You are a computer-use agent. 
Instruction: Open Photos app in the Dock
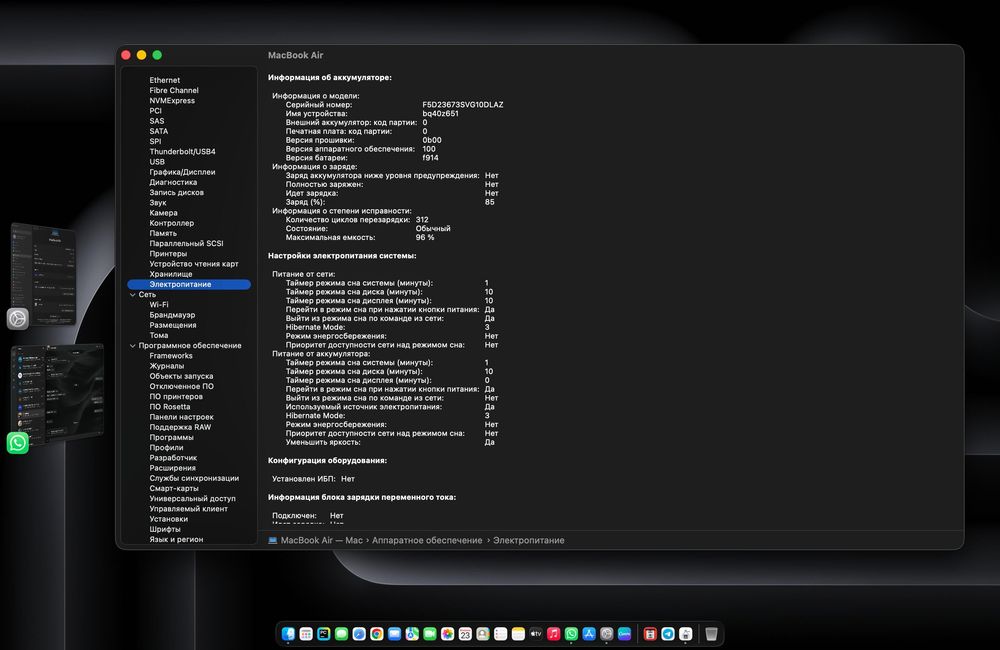(448, 633)
